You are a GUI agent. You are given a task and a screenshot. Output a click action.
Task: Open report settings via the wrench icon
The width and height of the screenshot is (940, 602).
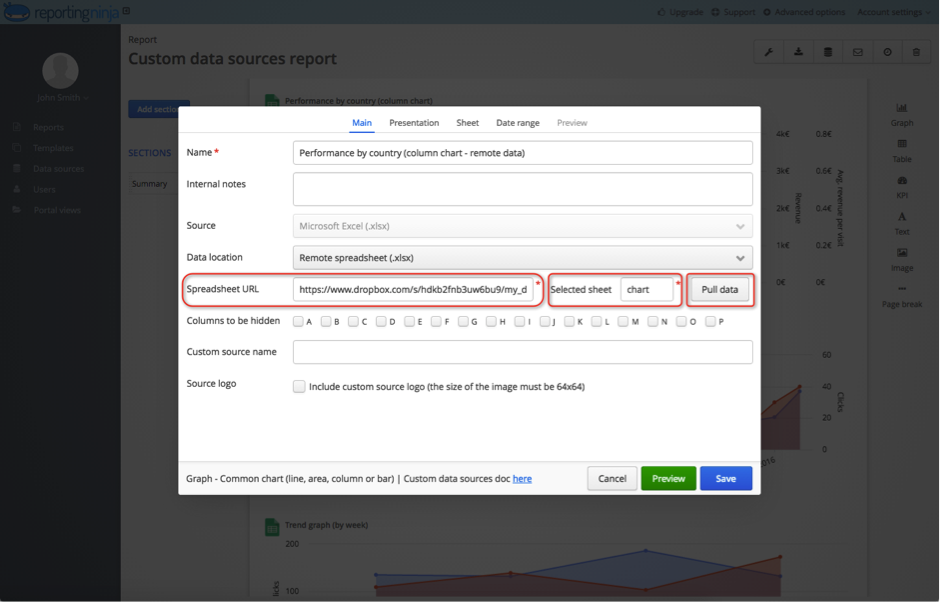768,50
